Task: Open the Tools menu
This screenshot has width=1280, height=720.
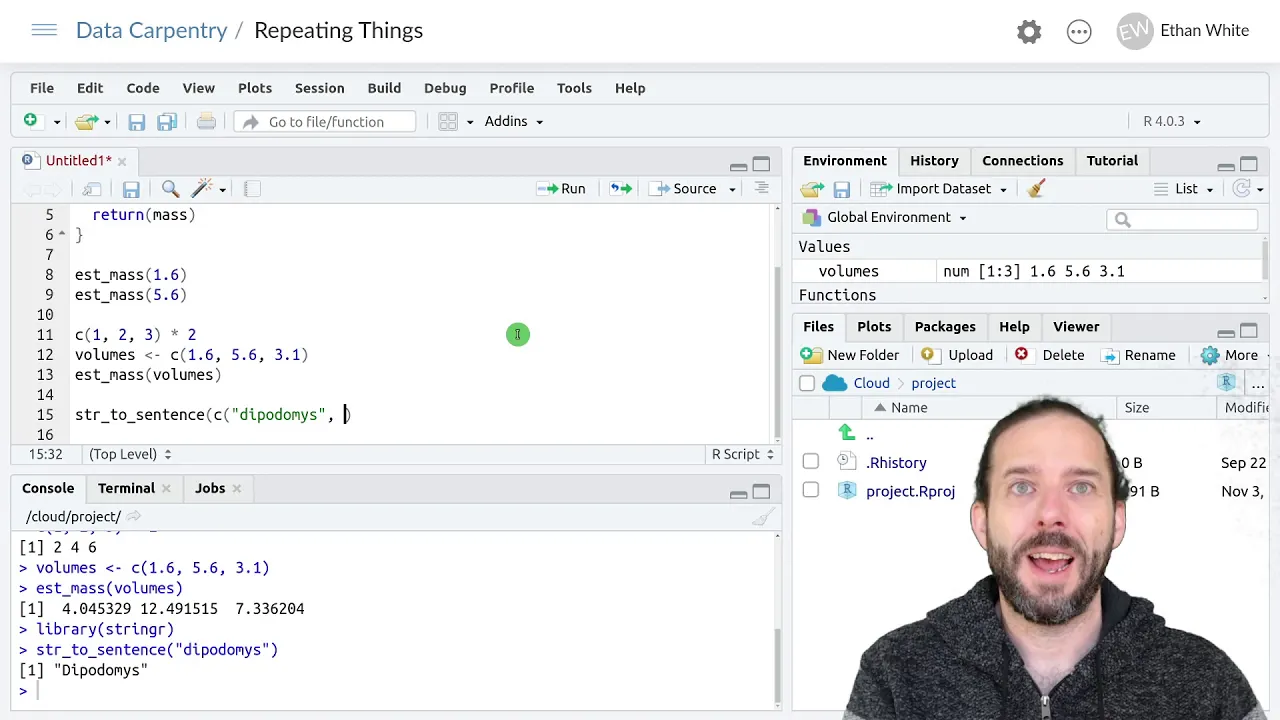Action: [574, 88]
